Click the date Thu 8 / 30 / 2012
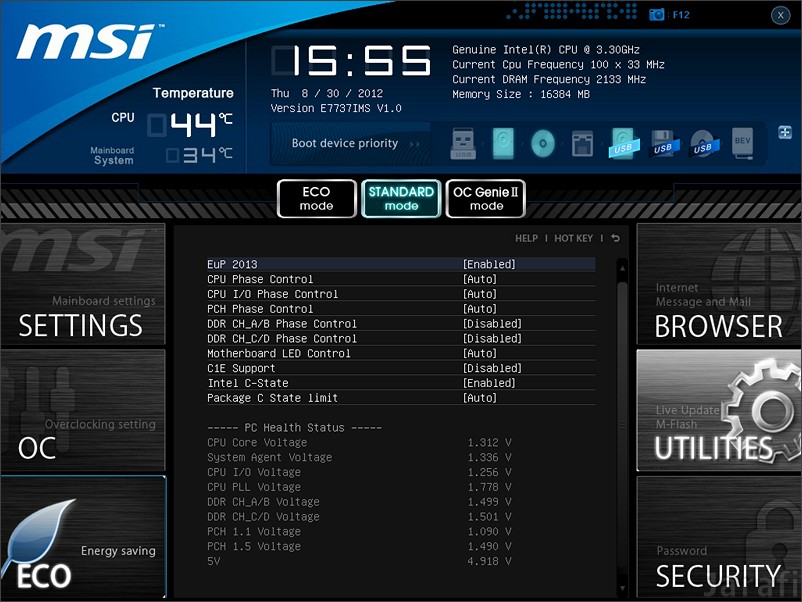This screenshot has width=802, height=602. pyautogui.click(x=327, y=94)
